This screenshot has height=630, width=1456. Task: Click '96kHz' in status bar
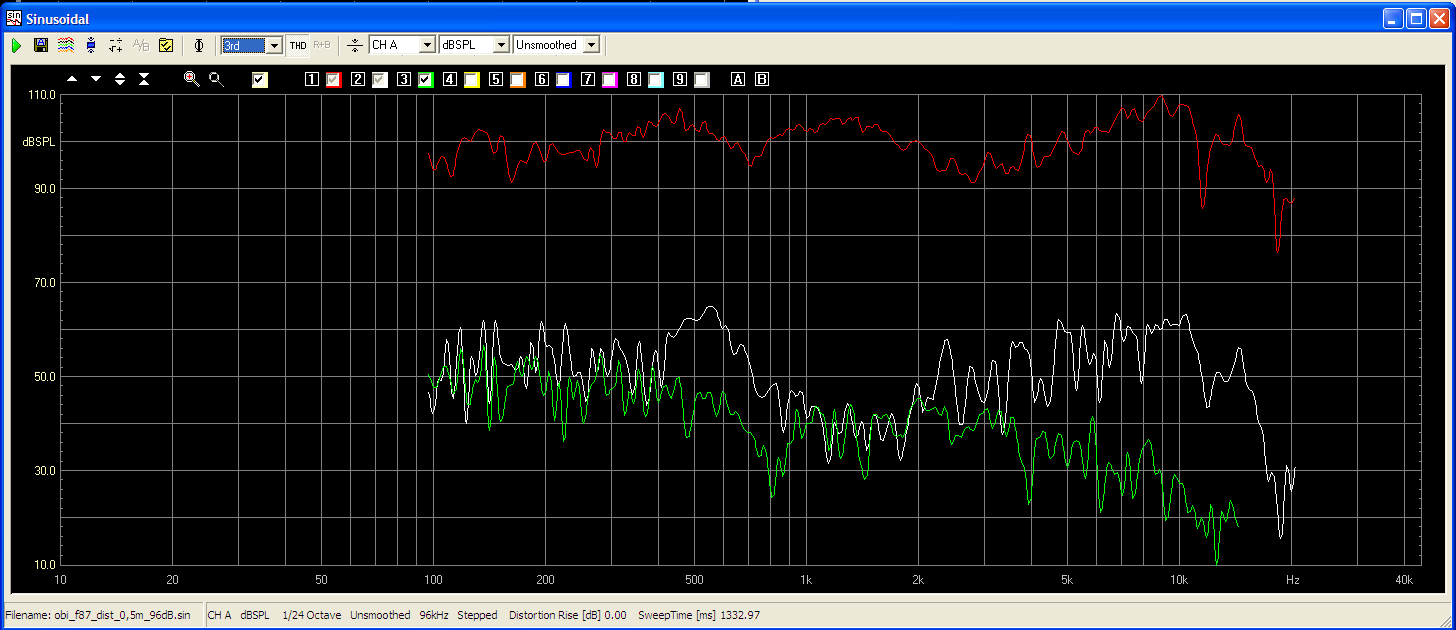pyautogui.click(x=433, y=615)
